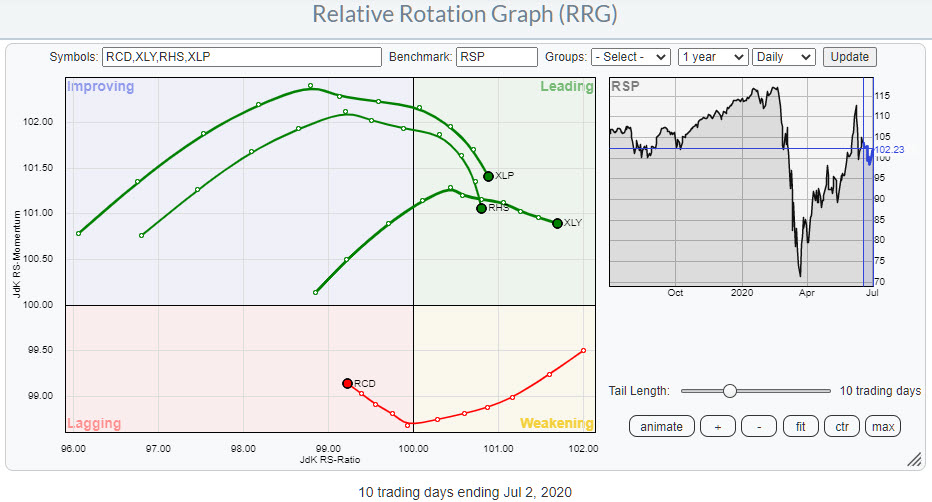932x502 pixels.
Task: Click the end point of RCD red tail
Action: click(583, 350)
